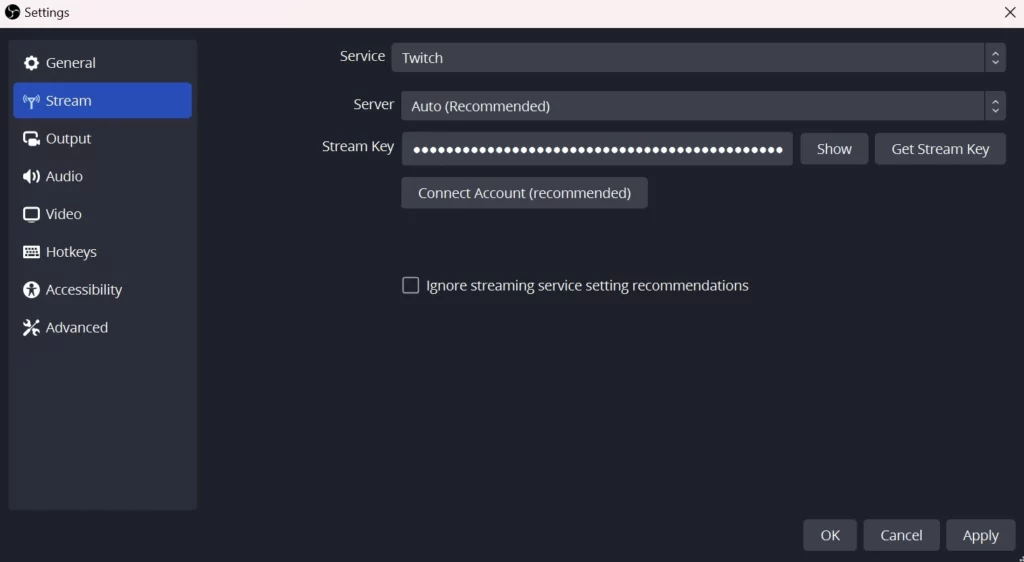Image resolution: width=1024 pixels, height=562 pixels.
Task: Switch to the Hotkeys settings tab
Action: point(103,252)
